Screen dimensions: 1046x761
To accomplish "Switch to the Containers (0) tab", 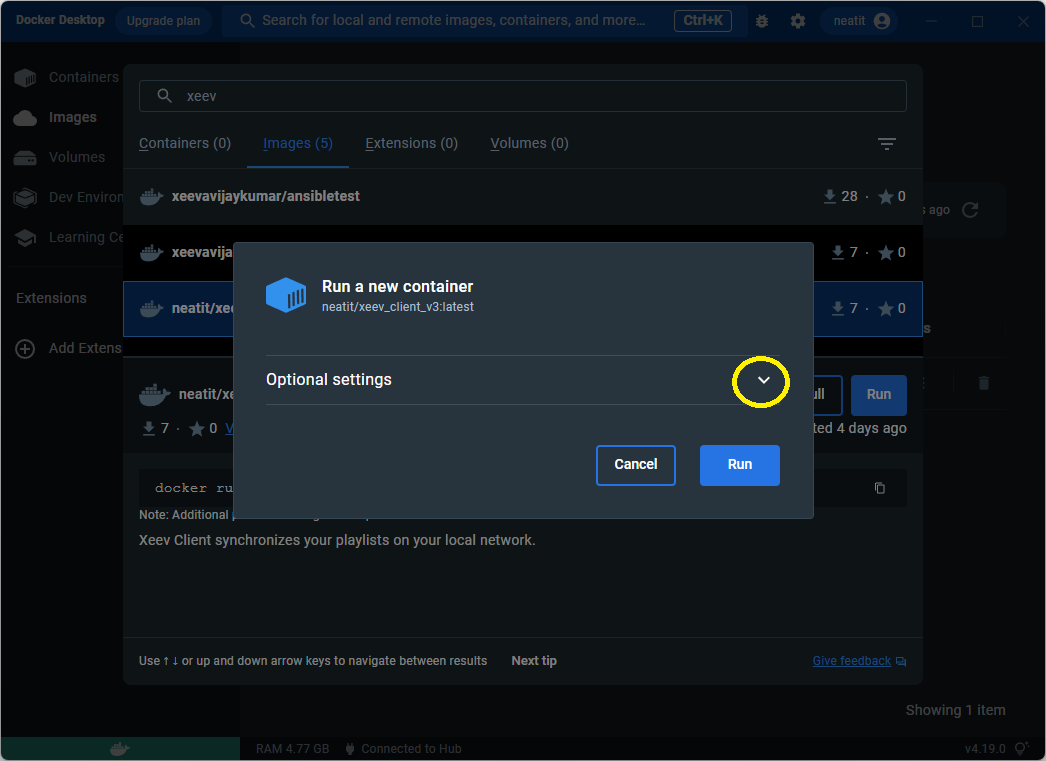I will [x=185, y=144].
